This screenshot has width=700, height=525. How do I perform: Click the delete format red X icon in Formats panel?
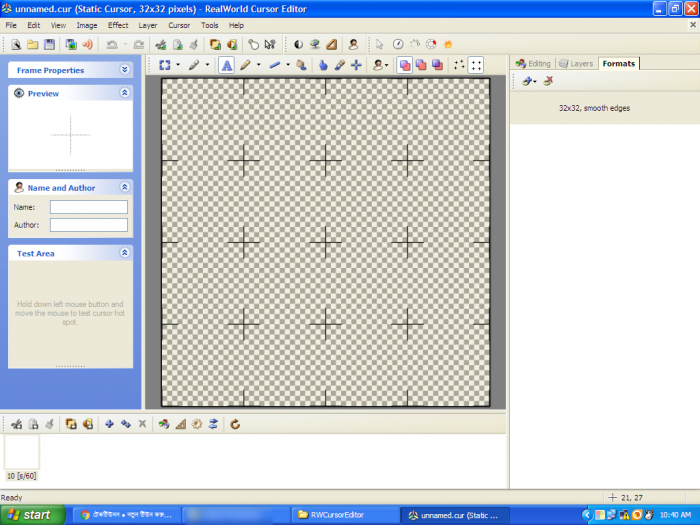tap(548, 81)
